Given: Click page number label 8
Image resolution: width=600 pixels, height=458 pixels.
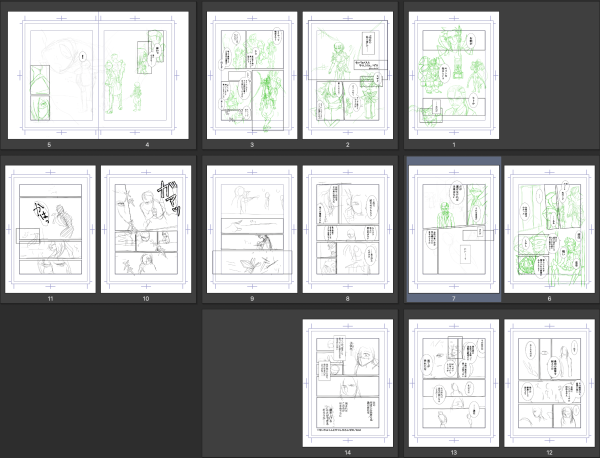Looking at the screenshot, I should [x=347, y=298].
